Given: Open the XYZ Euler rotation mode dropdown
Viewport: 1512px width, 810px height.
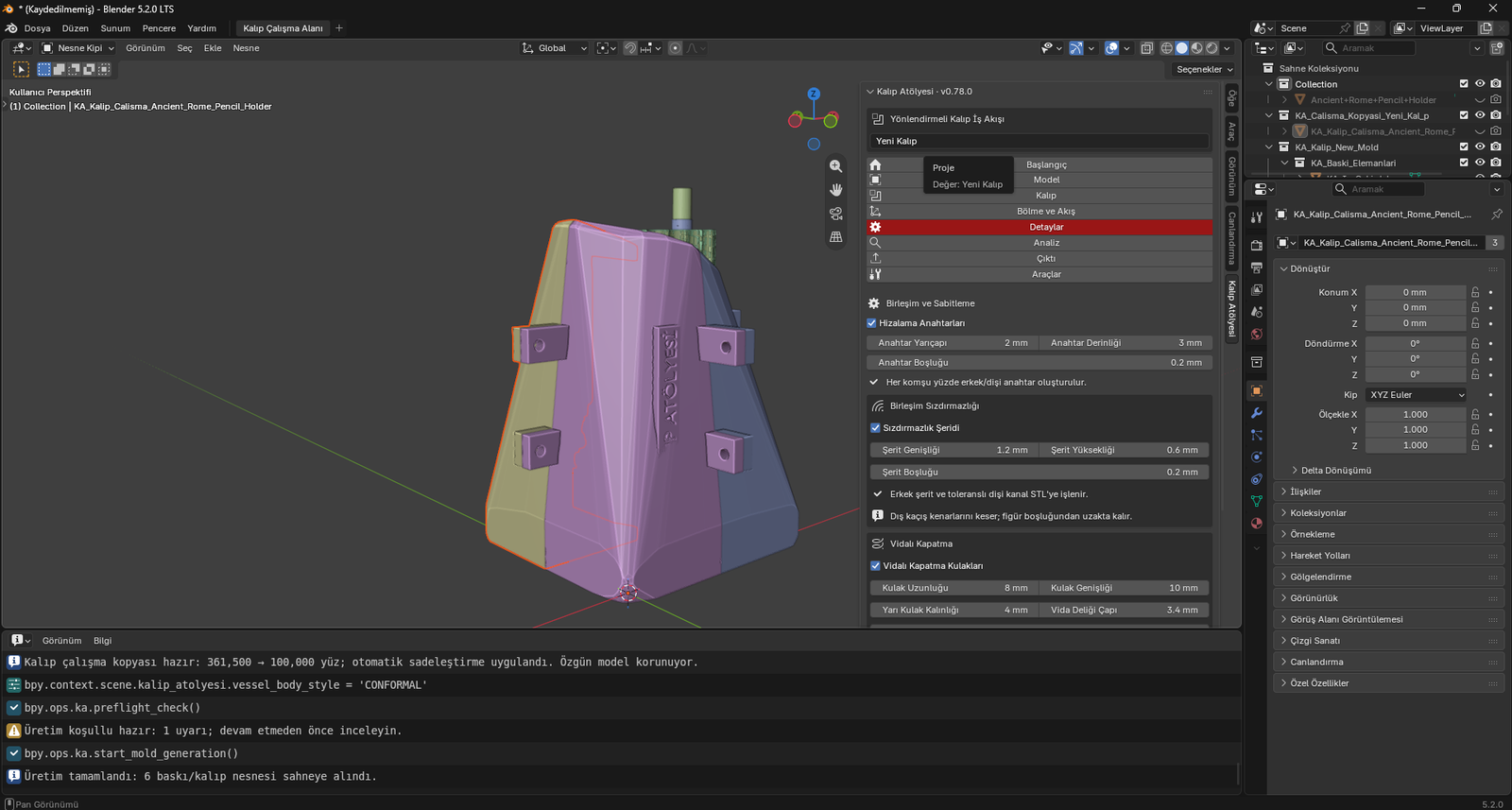Looking at the screenshot, I should (x=1417, y=395).
